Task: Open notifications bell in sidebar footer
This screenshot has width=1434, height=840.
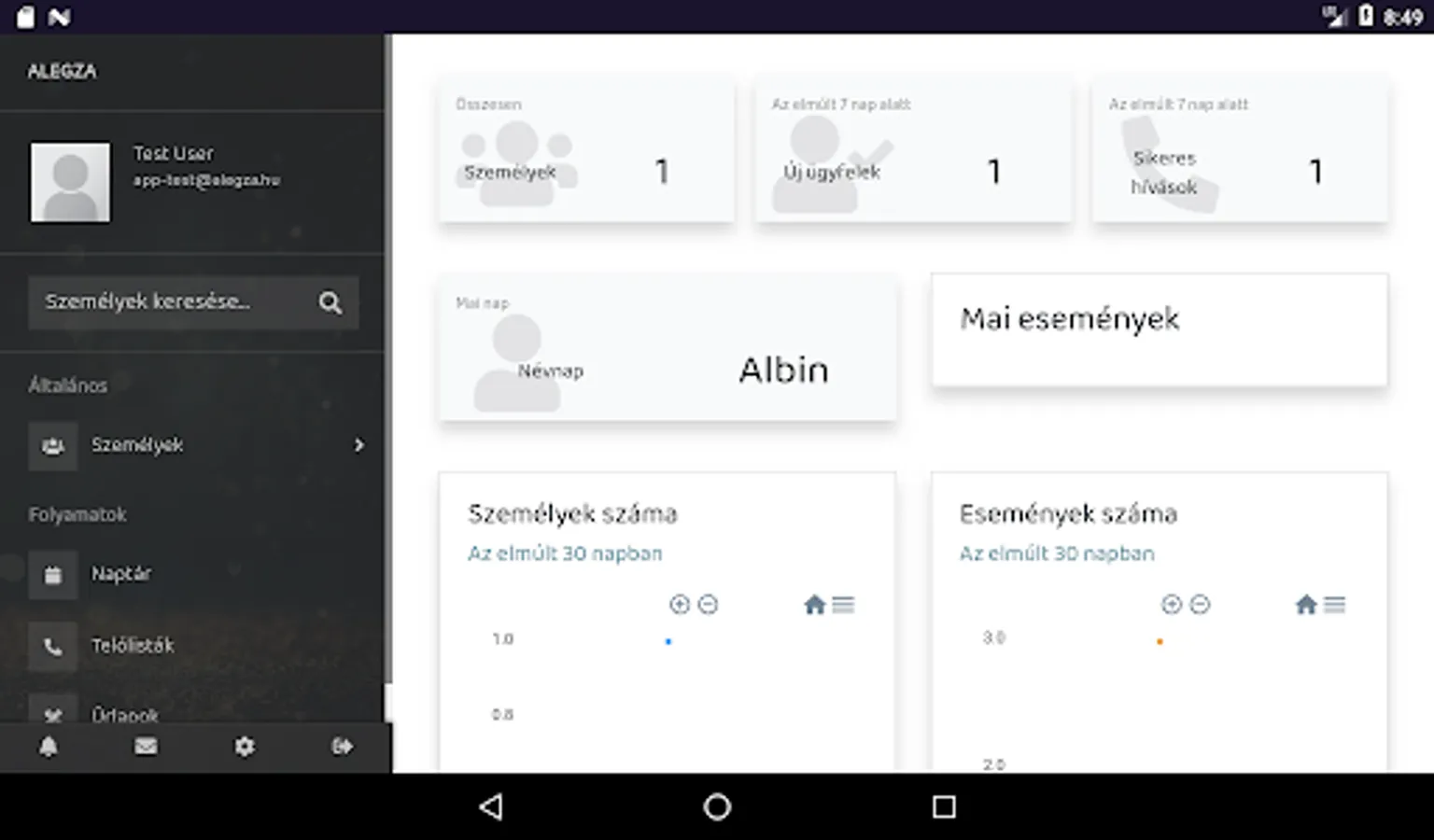Action: pos(49,747)
